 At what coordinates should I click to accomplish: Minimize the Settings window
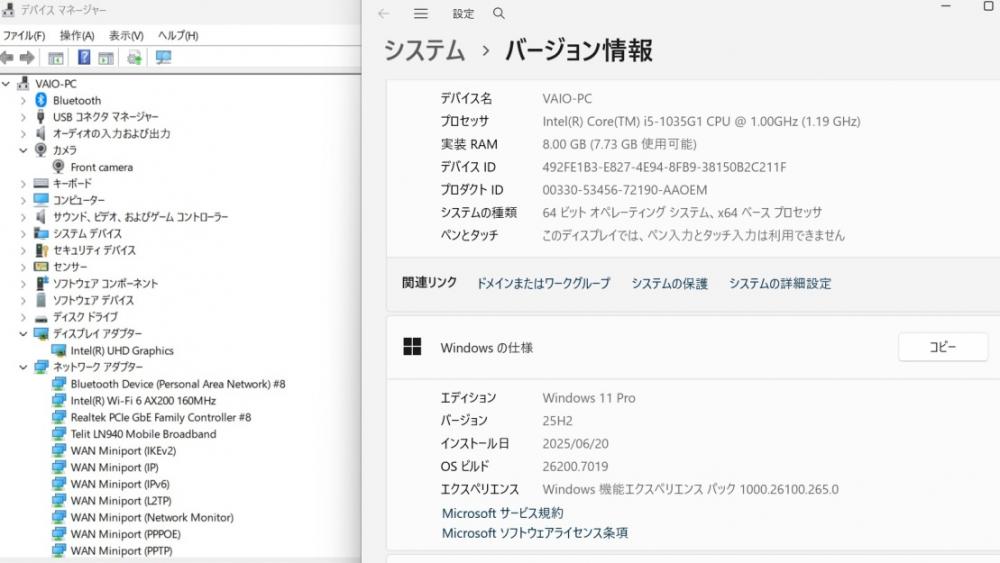946,6
